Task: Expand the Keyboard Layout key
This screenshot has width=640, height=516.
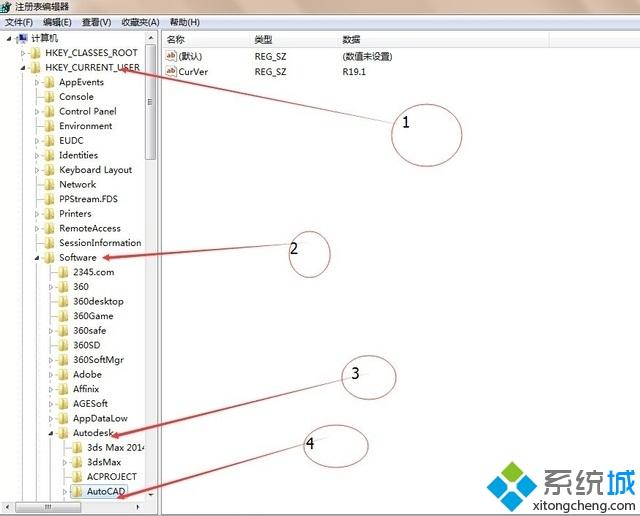Action: (x=37, y=170)
